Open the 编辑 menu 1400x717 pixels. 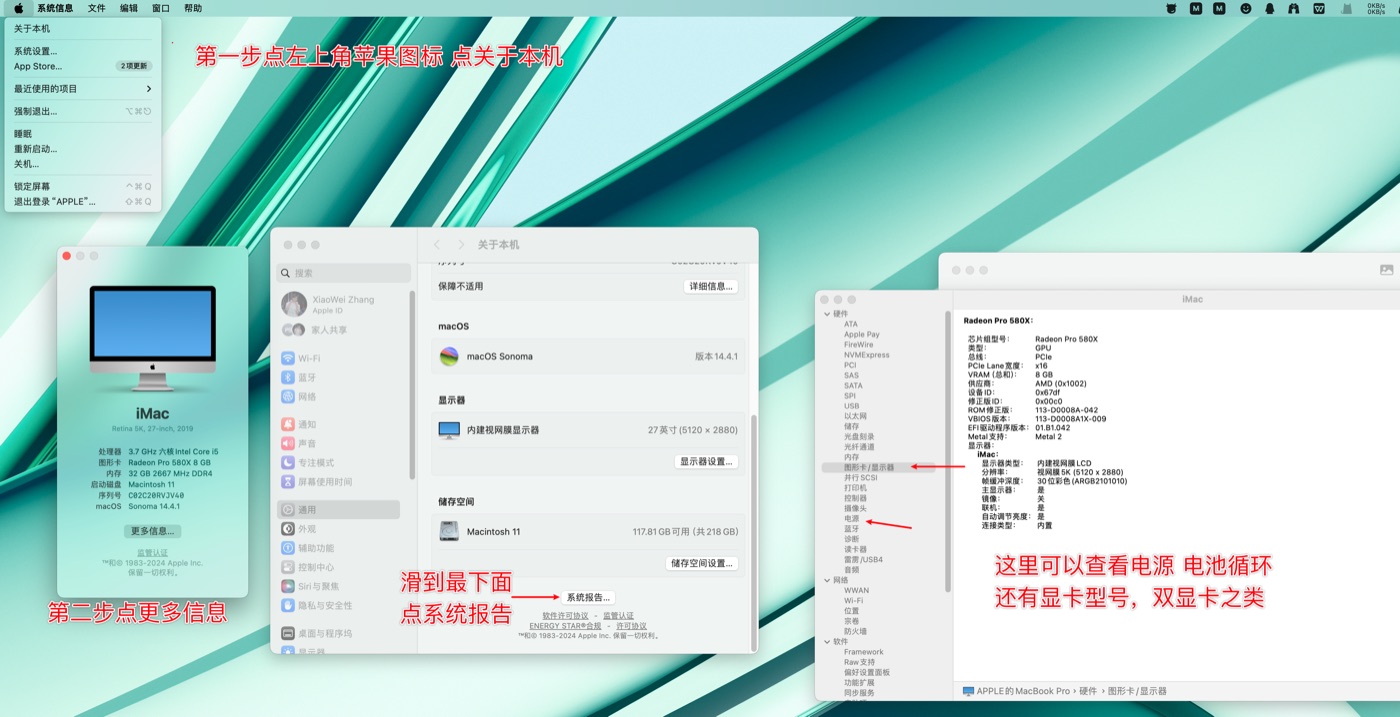click(129, 8)
